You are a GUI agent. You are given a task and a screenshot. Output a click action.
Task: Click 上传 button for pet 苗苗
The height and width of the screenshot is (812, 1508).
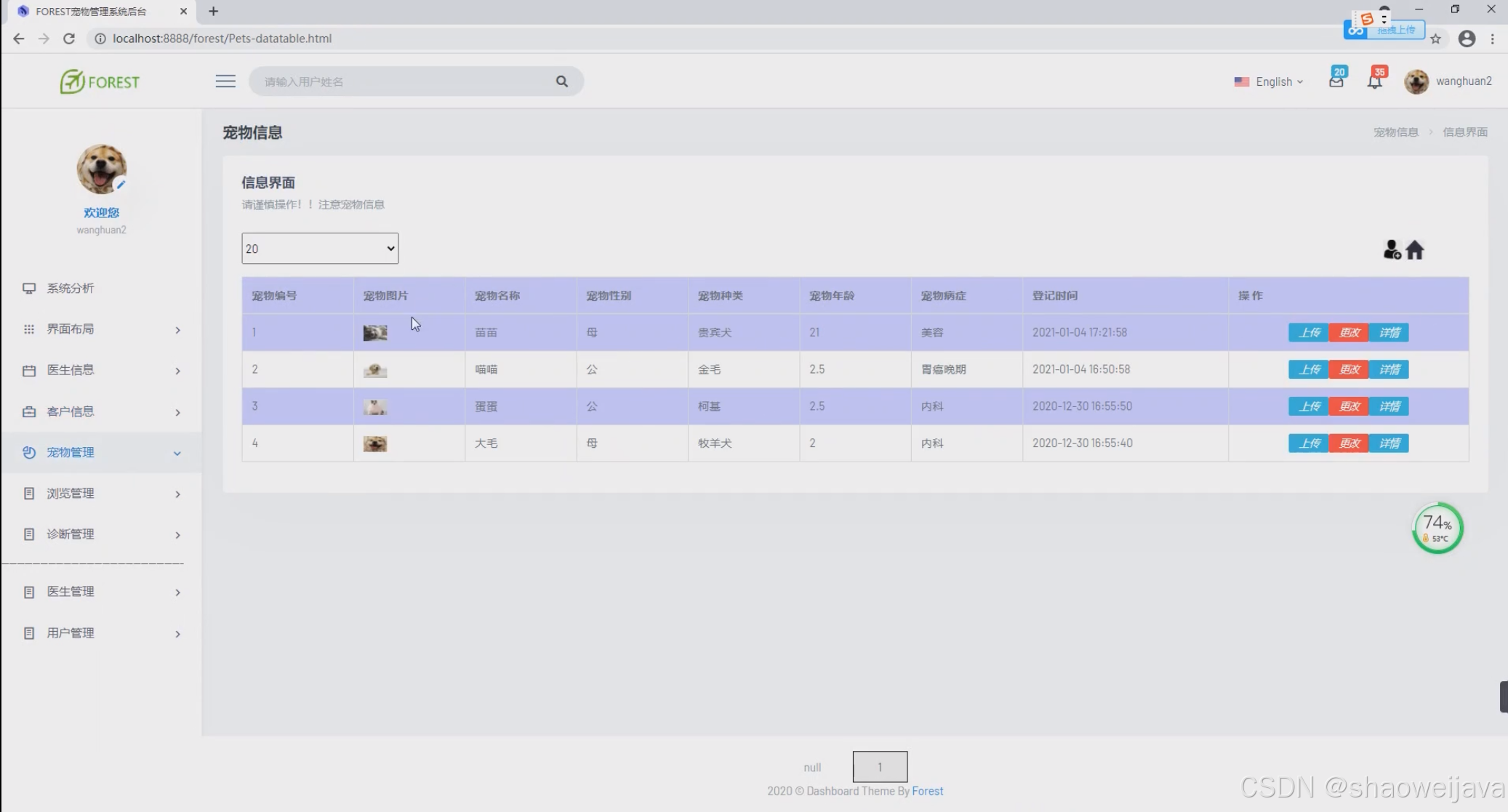click(1308, 332)
